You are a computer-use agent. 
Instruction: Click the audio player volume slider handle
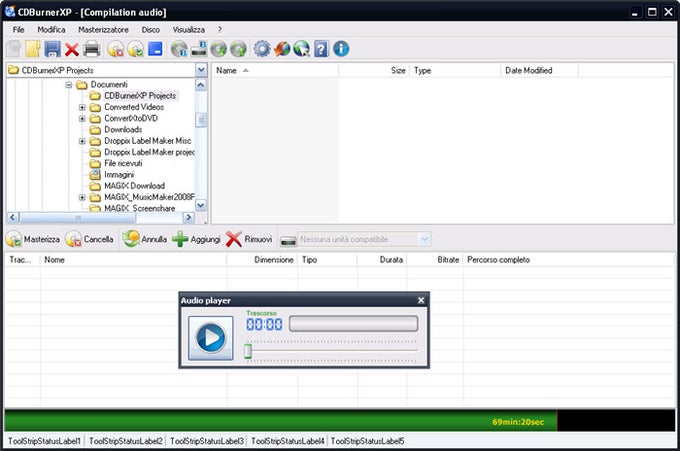coord(248,351)
